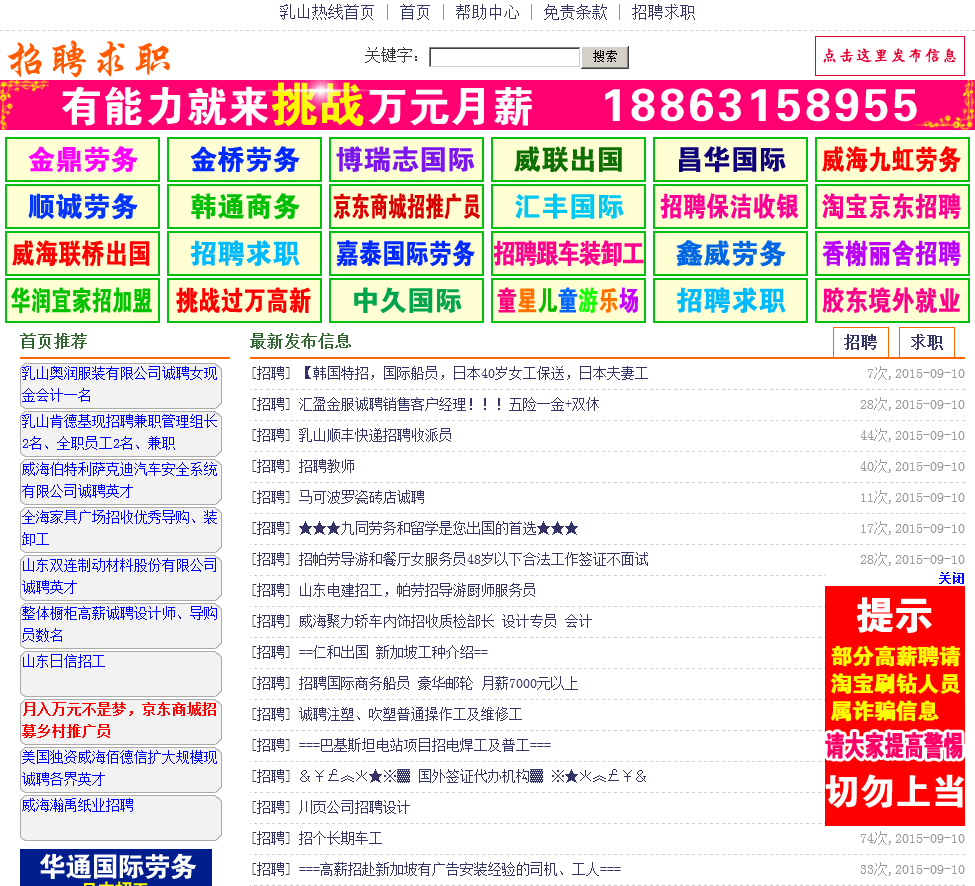The width and height of the screenshot is (975, 886).
Task: Open listing 乳山顺丰快递招聘收派员
Action: tap(375, 435)
